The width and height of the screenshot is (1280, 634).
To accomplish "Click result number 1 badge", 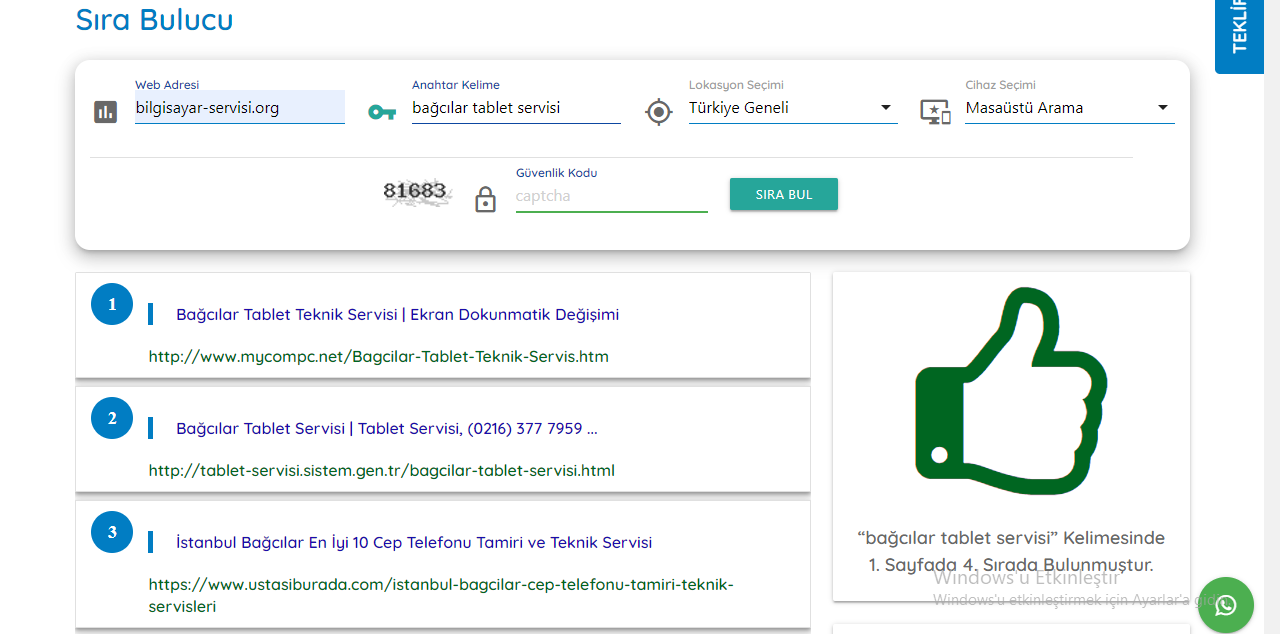I will coord(112,304).
